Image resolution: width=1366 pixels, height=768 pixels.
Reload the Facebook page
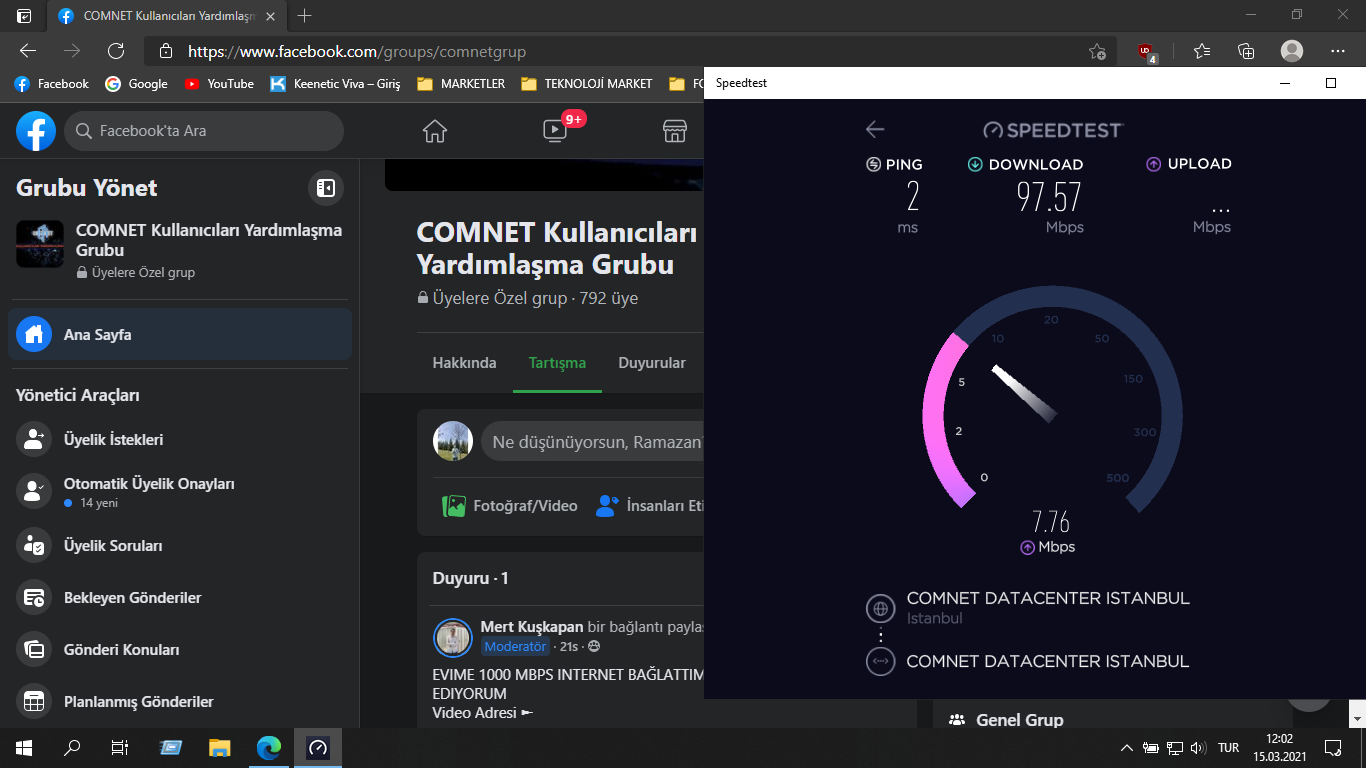(116, 51)
